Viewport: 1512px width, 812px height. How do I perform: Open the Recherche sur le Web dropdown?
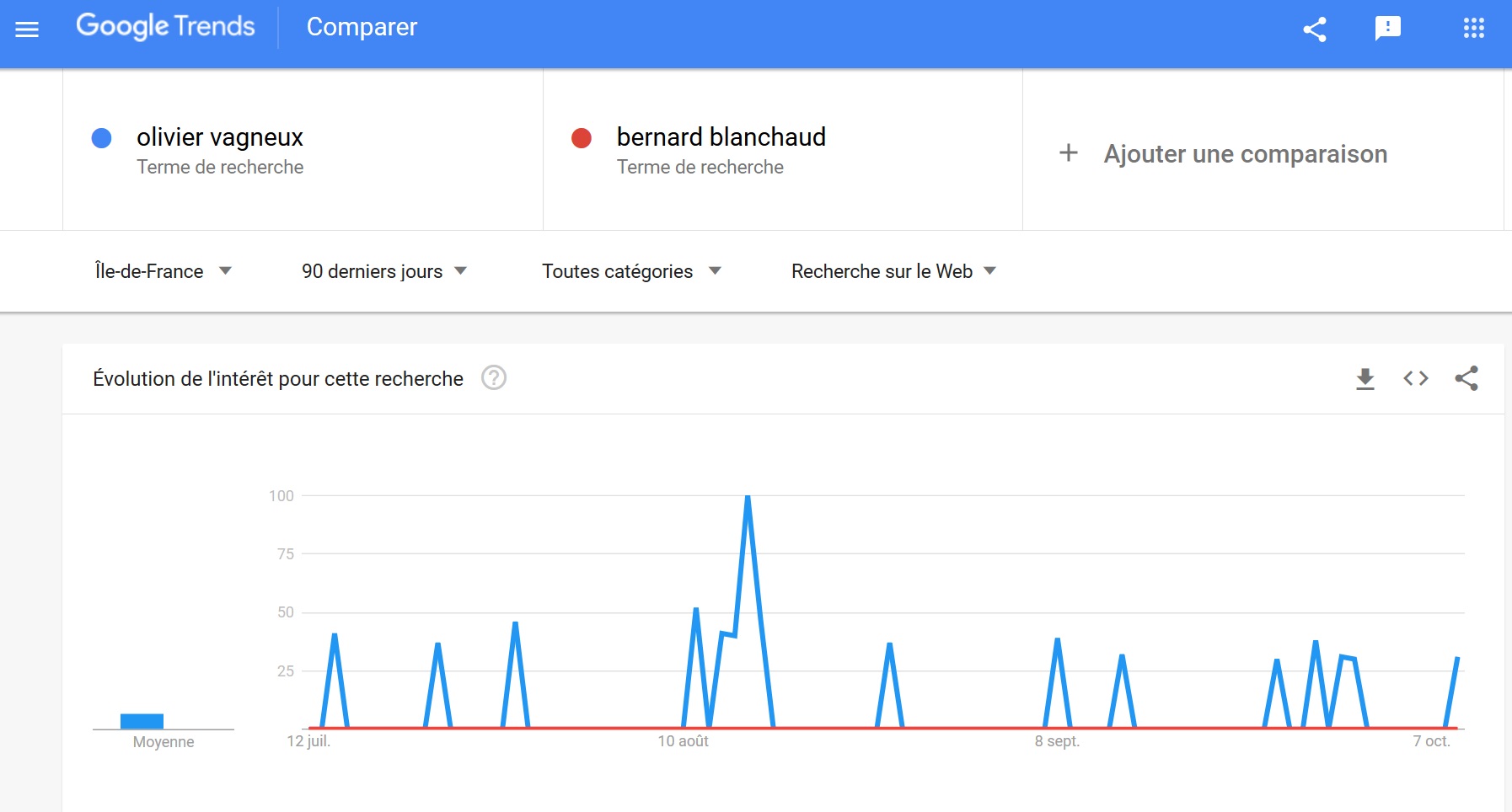pos(893,271)
